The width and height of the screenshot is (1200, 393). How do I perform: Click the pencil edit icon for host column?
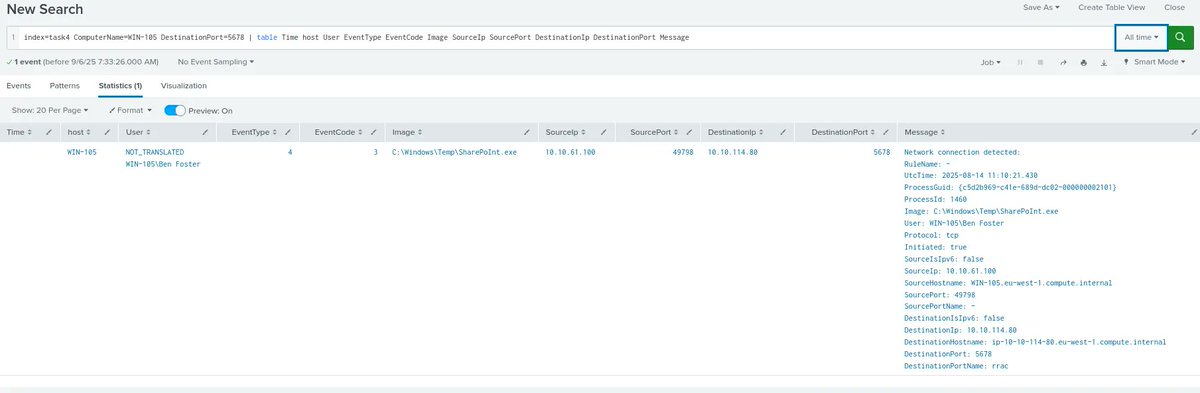[108, 132]
